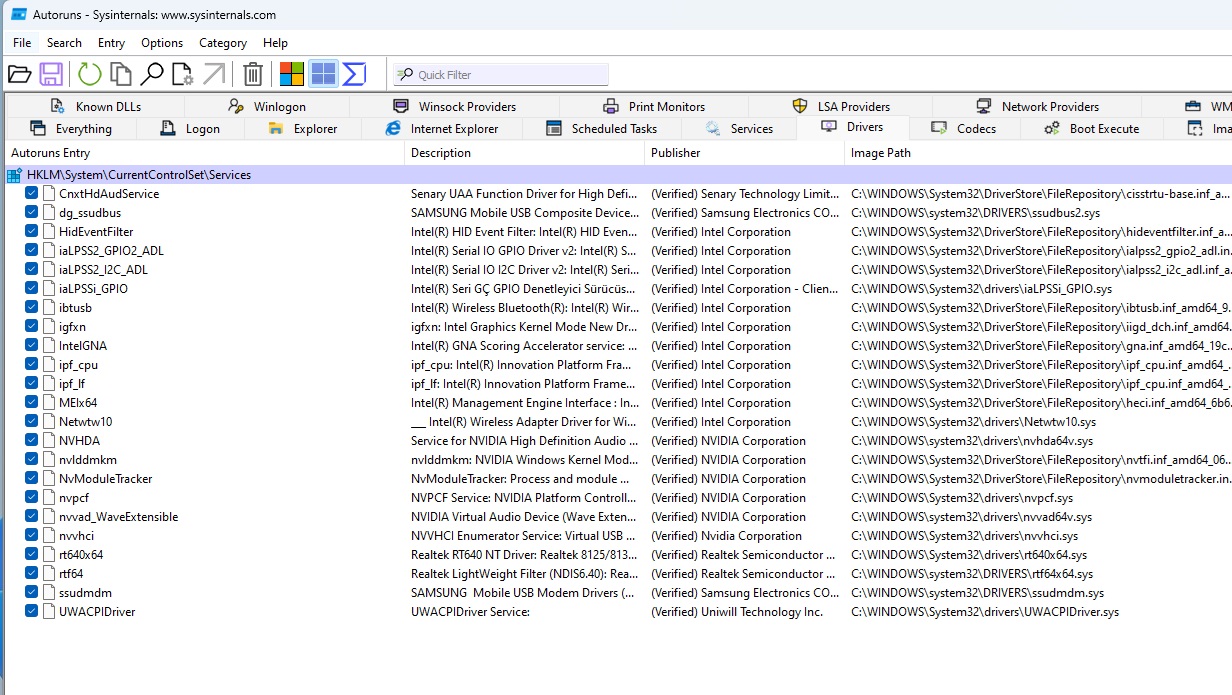Viewport: 1232px width, 695px height.
Task: Switch to the Winlogon tab
Action: pos(266,106)
